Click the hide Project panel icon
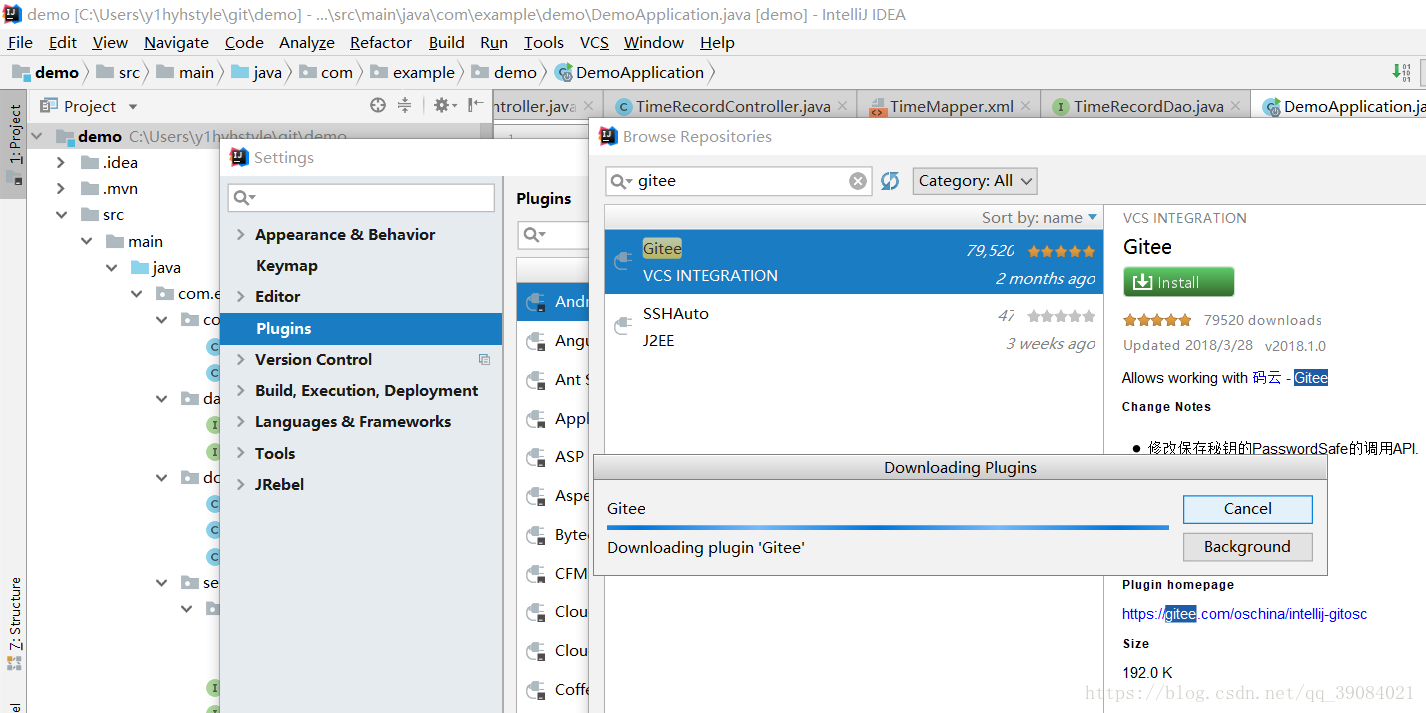Viewport: 1426px width, 713px height. 476,105
